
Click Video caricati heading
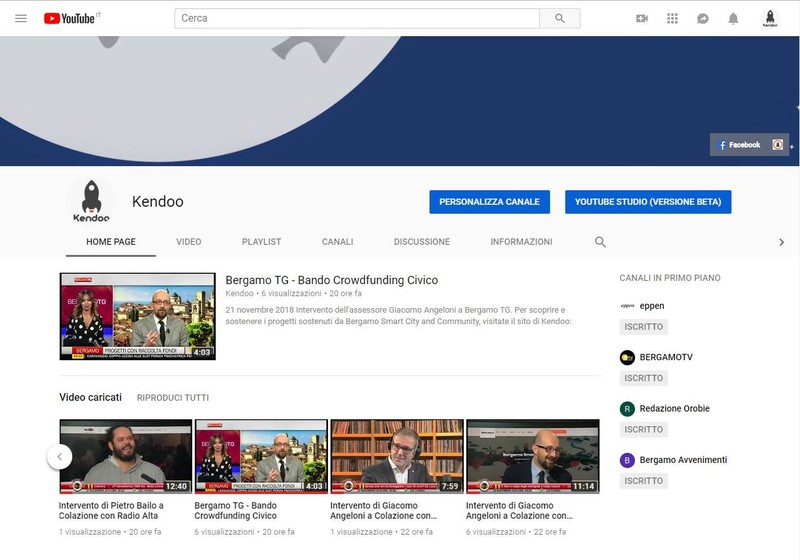tap(90, 397)
